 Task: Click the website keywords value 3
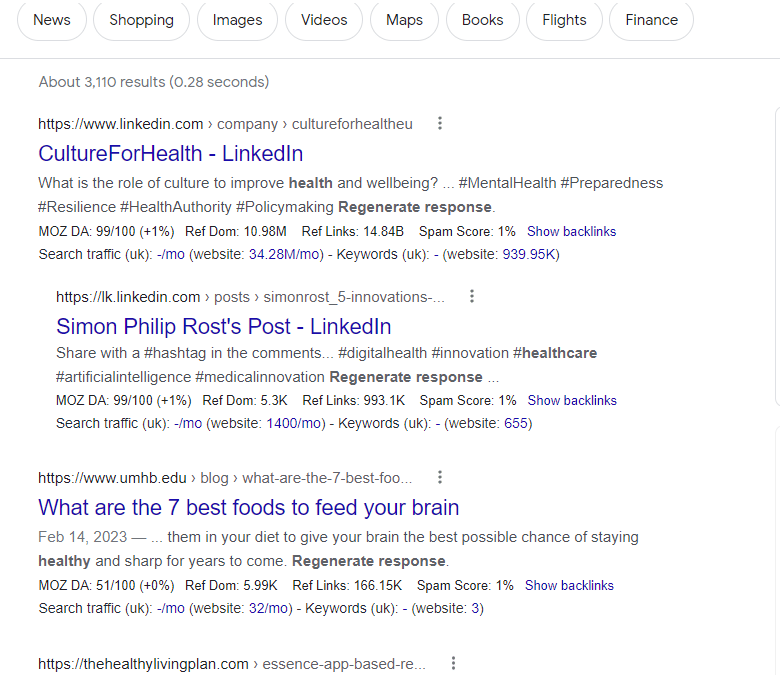pos(475,608)
